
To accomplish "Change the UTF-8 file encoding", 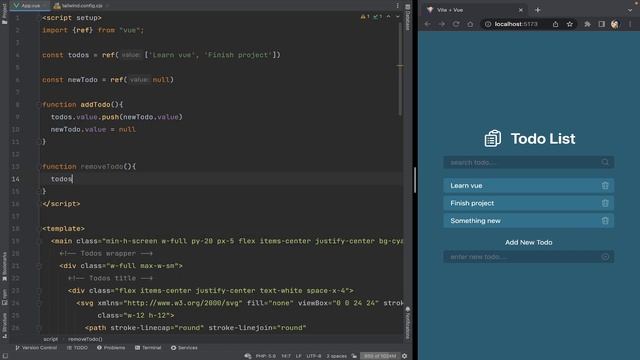I will tap(313, 356).
